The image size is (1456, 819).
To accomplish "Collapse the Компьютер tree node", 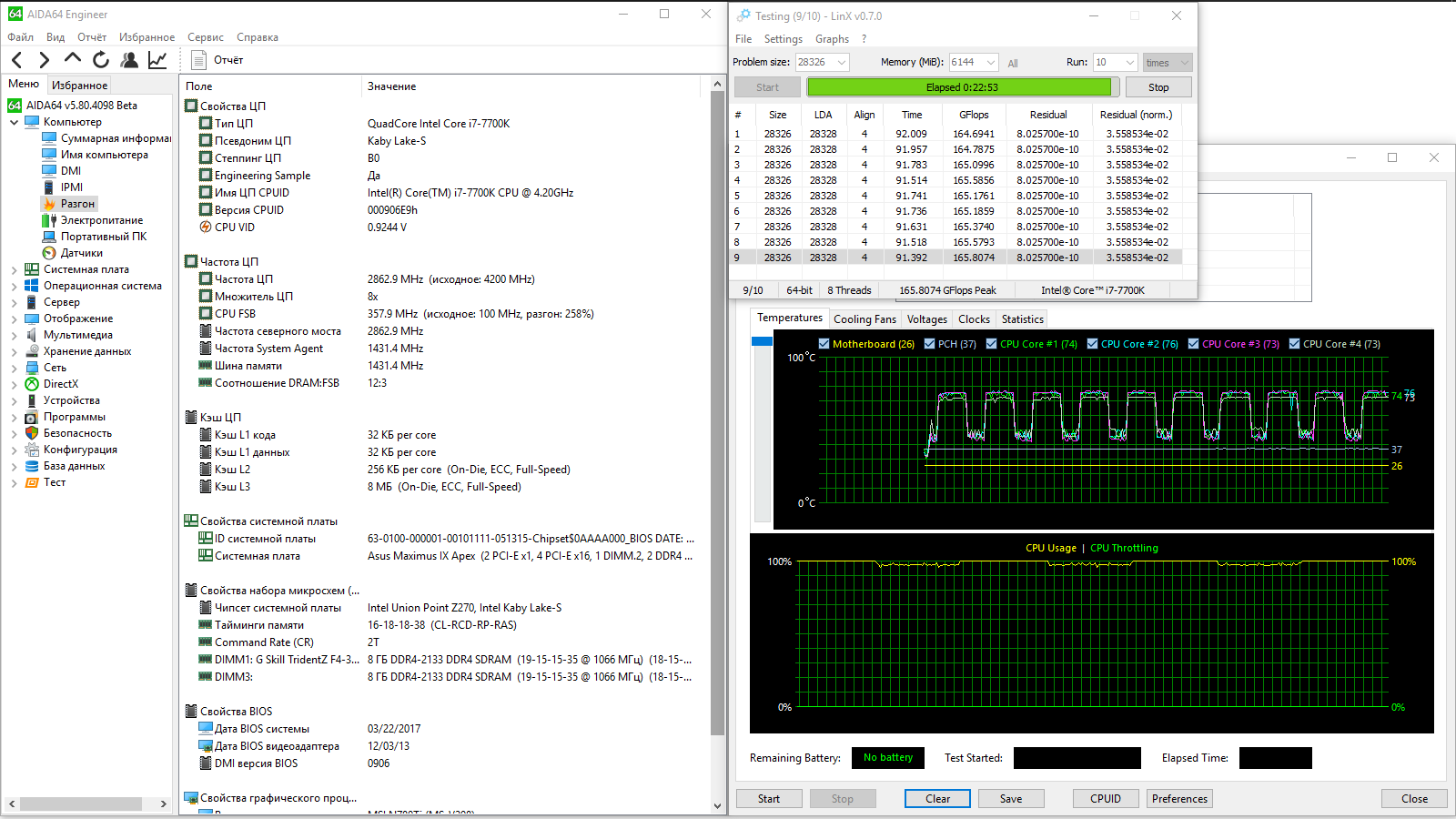I will point(14,122).
